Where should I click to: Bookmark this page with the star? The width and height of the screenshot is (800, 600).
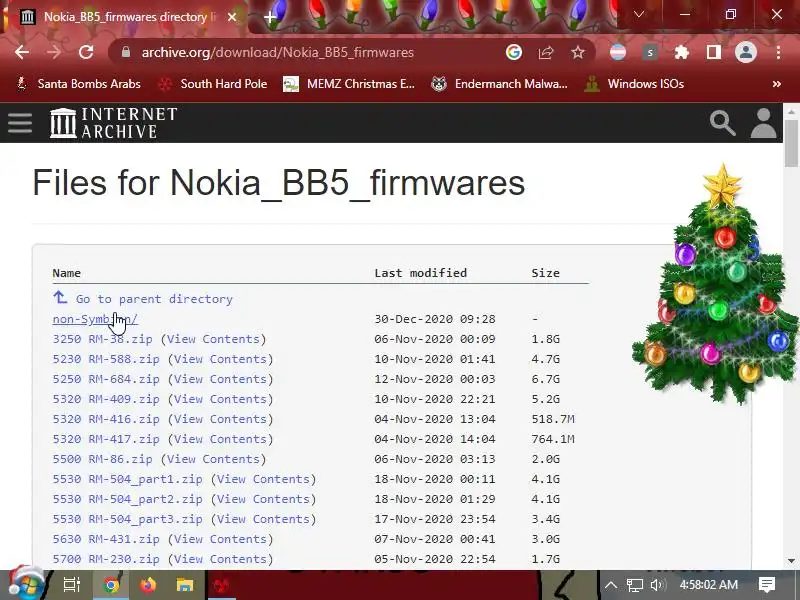(578, 52)
